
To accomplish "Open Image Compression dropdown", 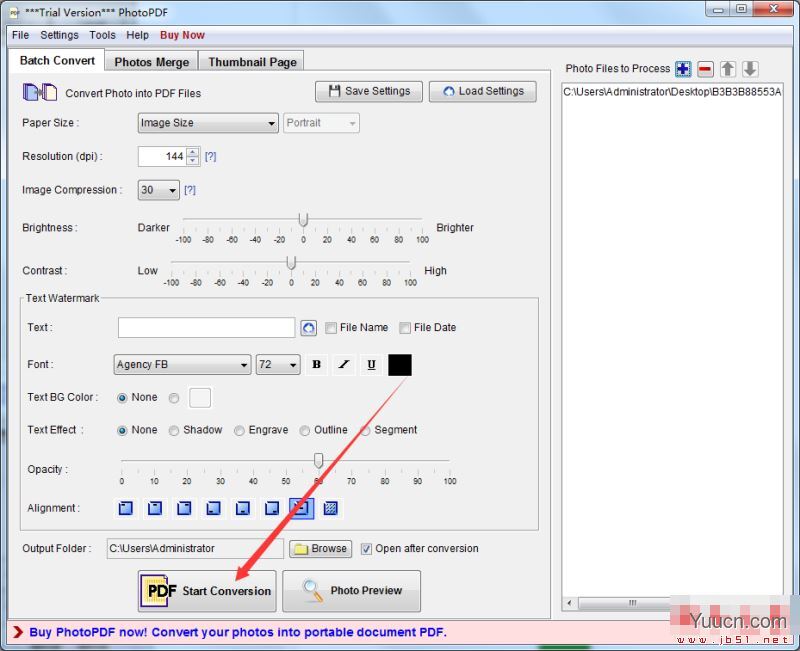I will [x=159, y=190].
